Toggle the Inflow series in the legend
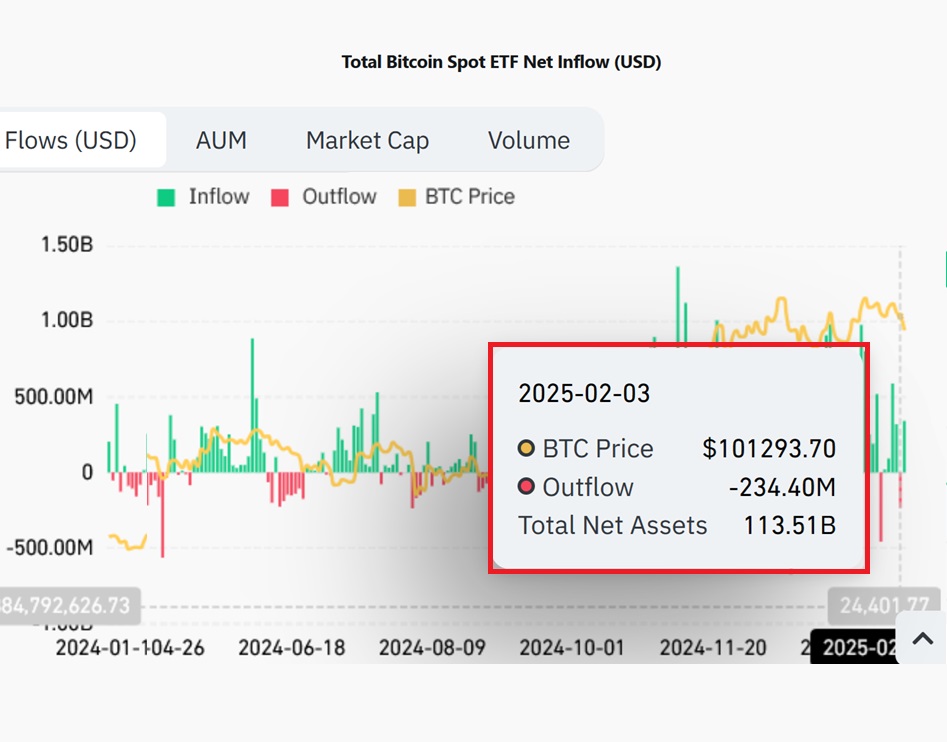 pyautogui.click(x=203, y=197)
